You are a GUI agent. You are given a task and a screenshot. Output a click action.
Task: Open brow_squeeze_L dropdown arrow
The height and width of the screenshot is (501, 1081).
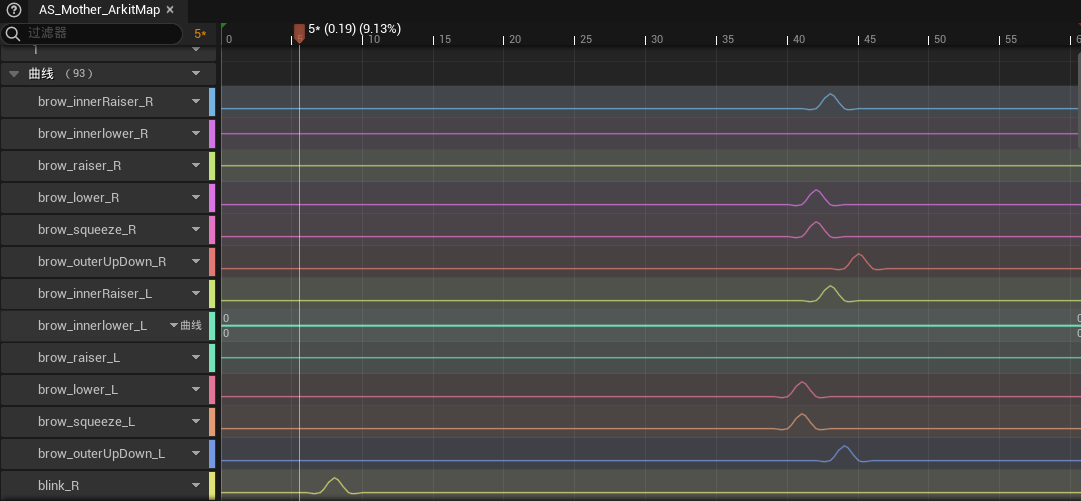(196, 422)
